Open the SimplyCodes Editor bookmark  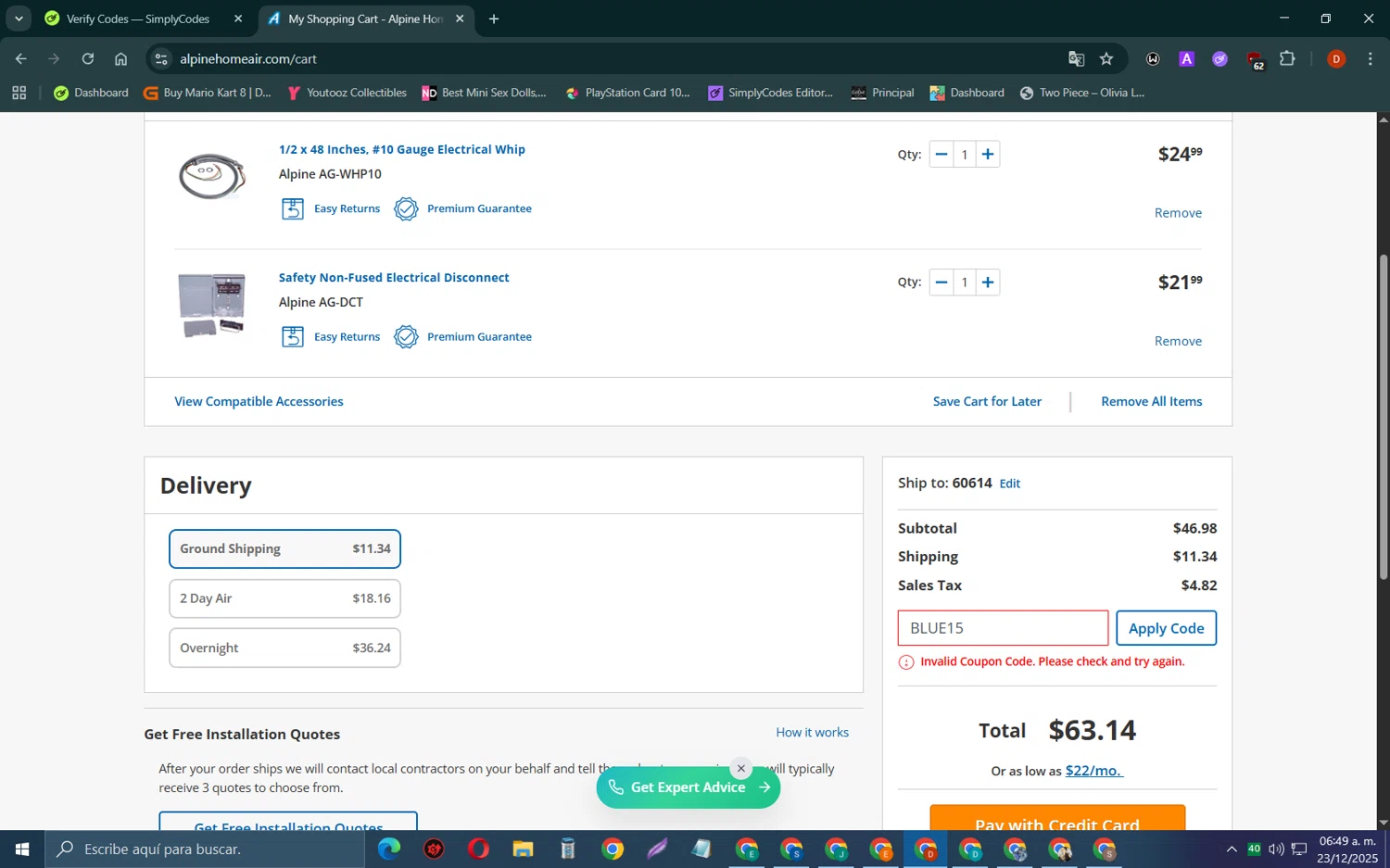(771, 93)
